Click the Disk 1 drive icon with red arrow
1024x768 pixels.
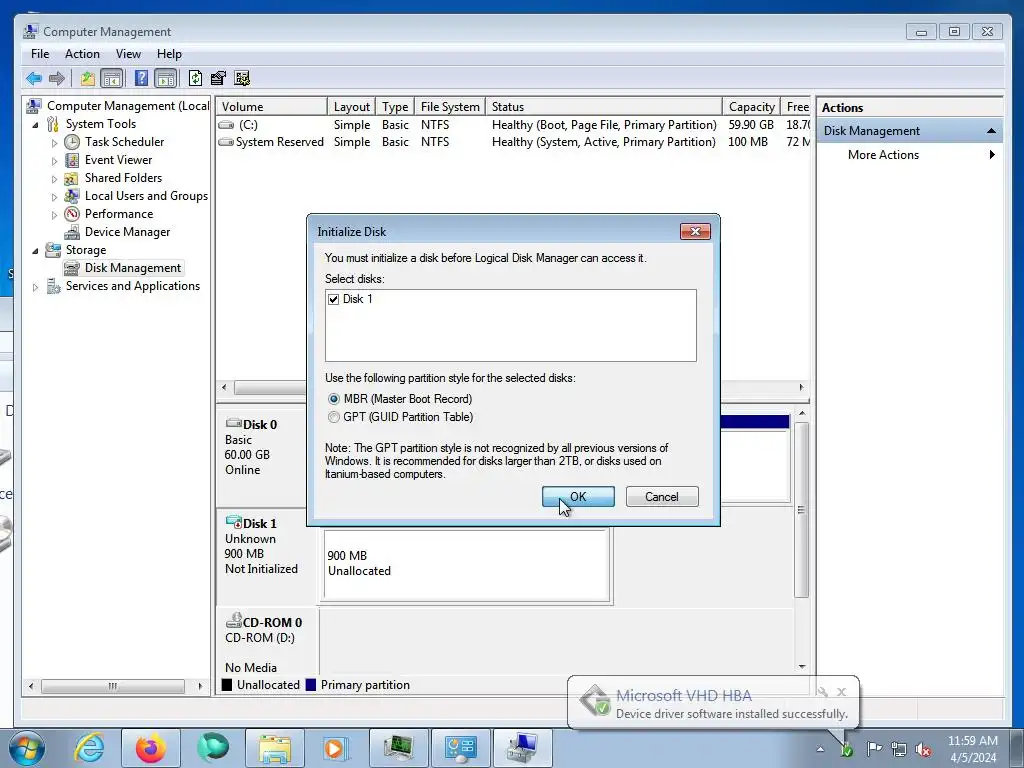233,522
